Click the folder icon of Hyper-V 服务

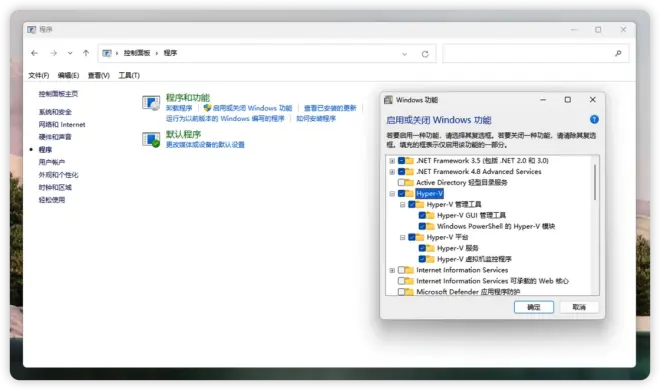pyautogui.click(x=430, y=248)
